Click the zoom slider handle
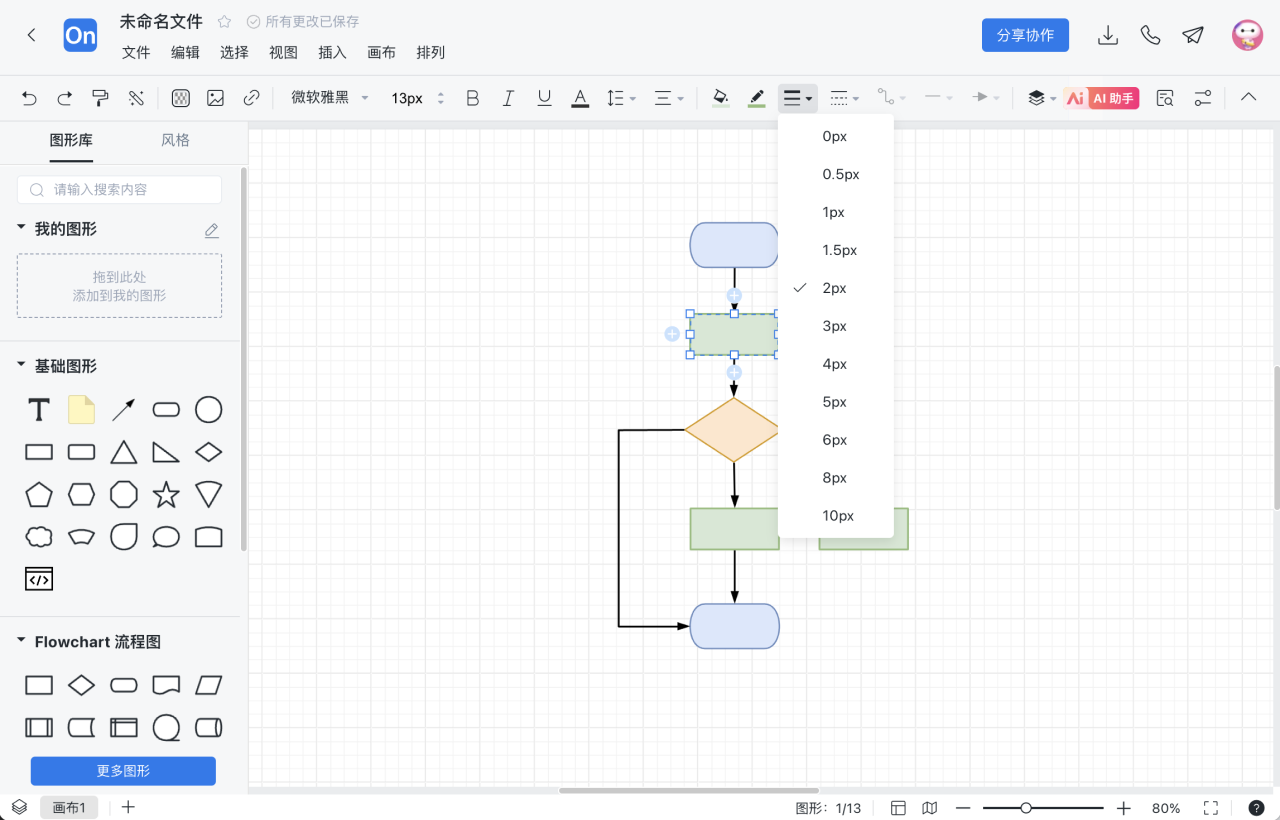The height and width of the screenshot is (820, 1280). 1026,808
